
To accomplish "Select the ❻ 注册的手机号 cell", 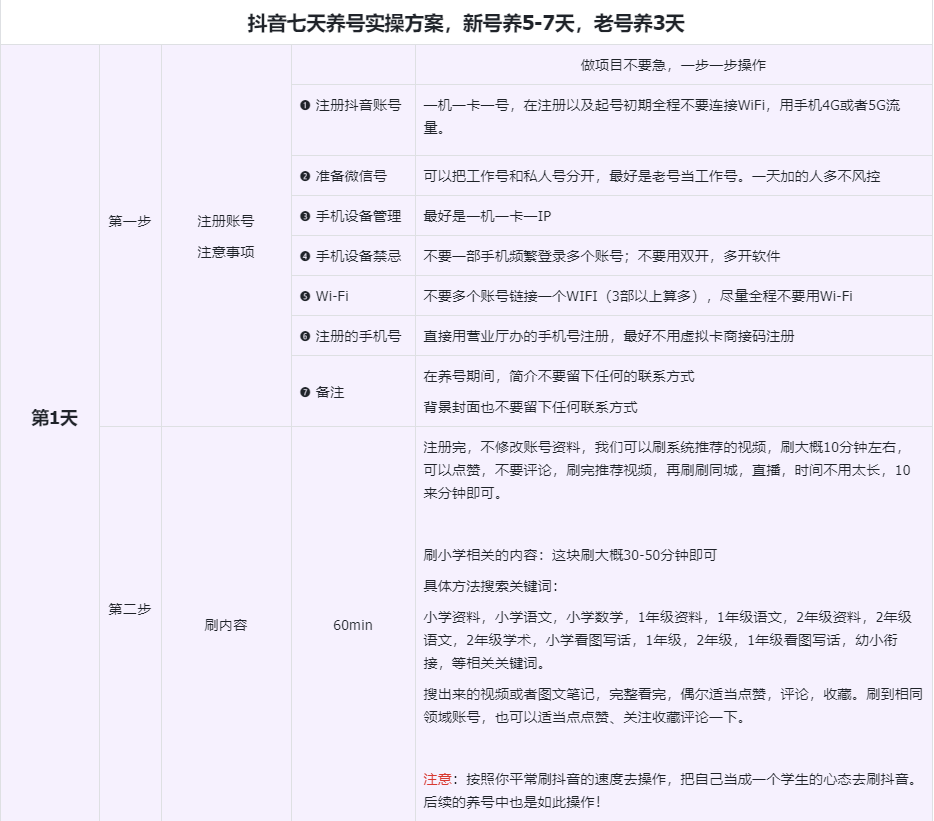I will (x=353, y=335).
